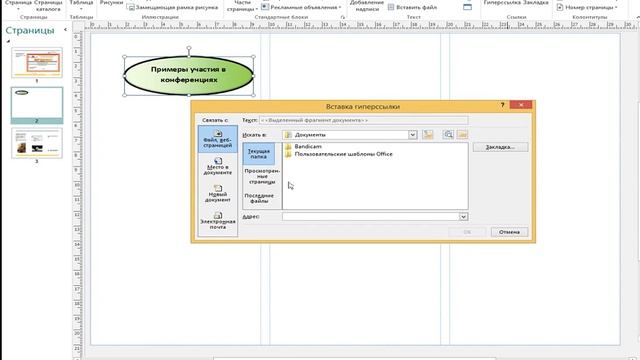Viewport: 640px width, 360px height.
Task: Click 'Страницы каталога' ribbon button
Action: [49, 6]
